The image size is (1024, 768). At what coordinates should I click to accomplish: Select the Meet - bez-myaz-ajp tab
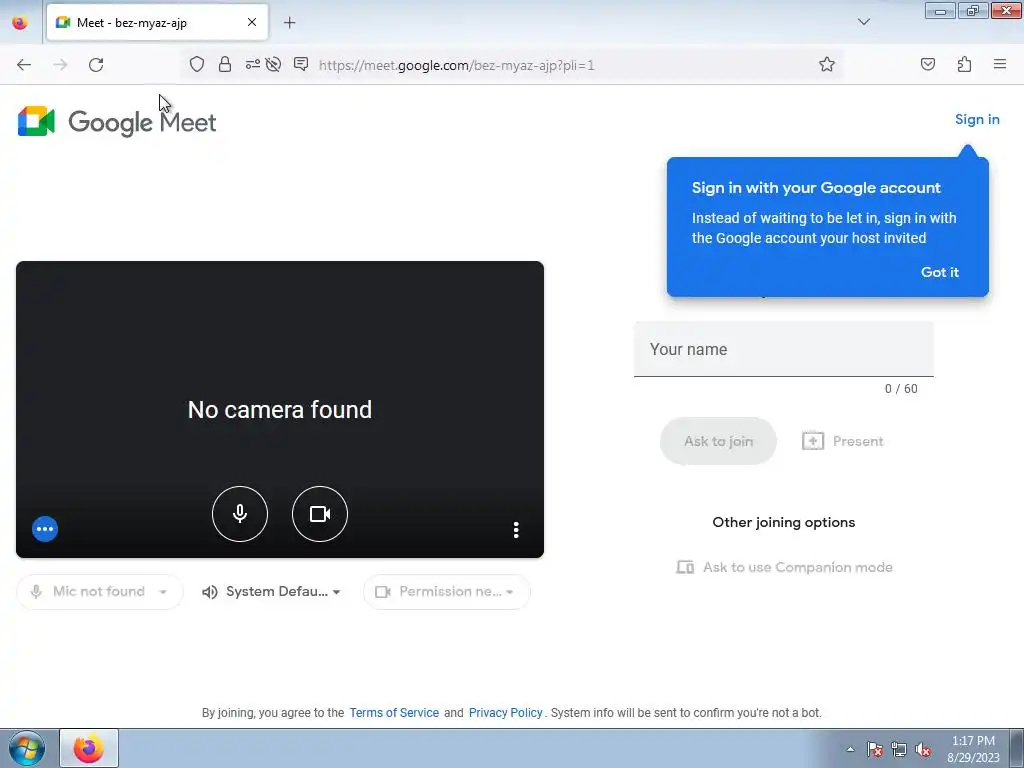pos(157,23)
